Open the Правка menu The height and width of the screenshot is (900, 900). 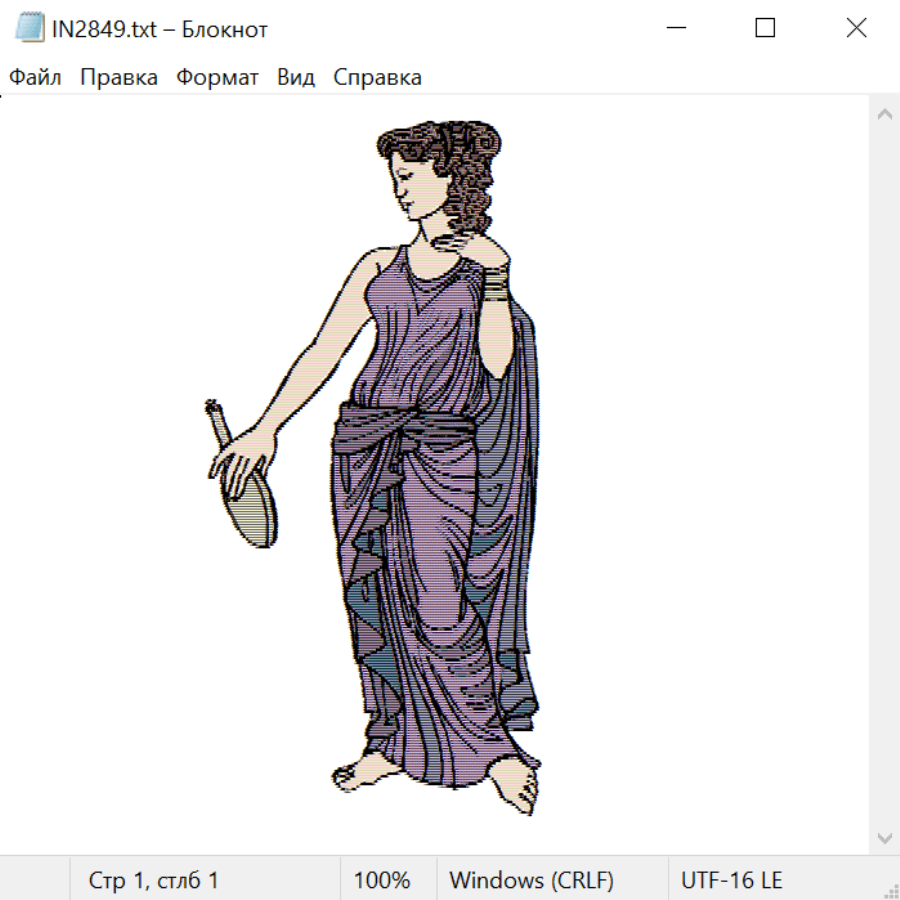tap(118, 78)
